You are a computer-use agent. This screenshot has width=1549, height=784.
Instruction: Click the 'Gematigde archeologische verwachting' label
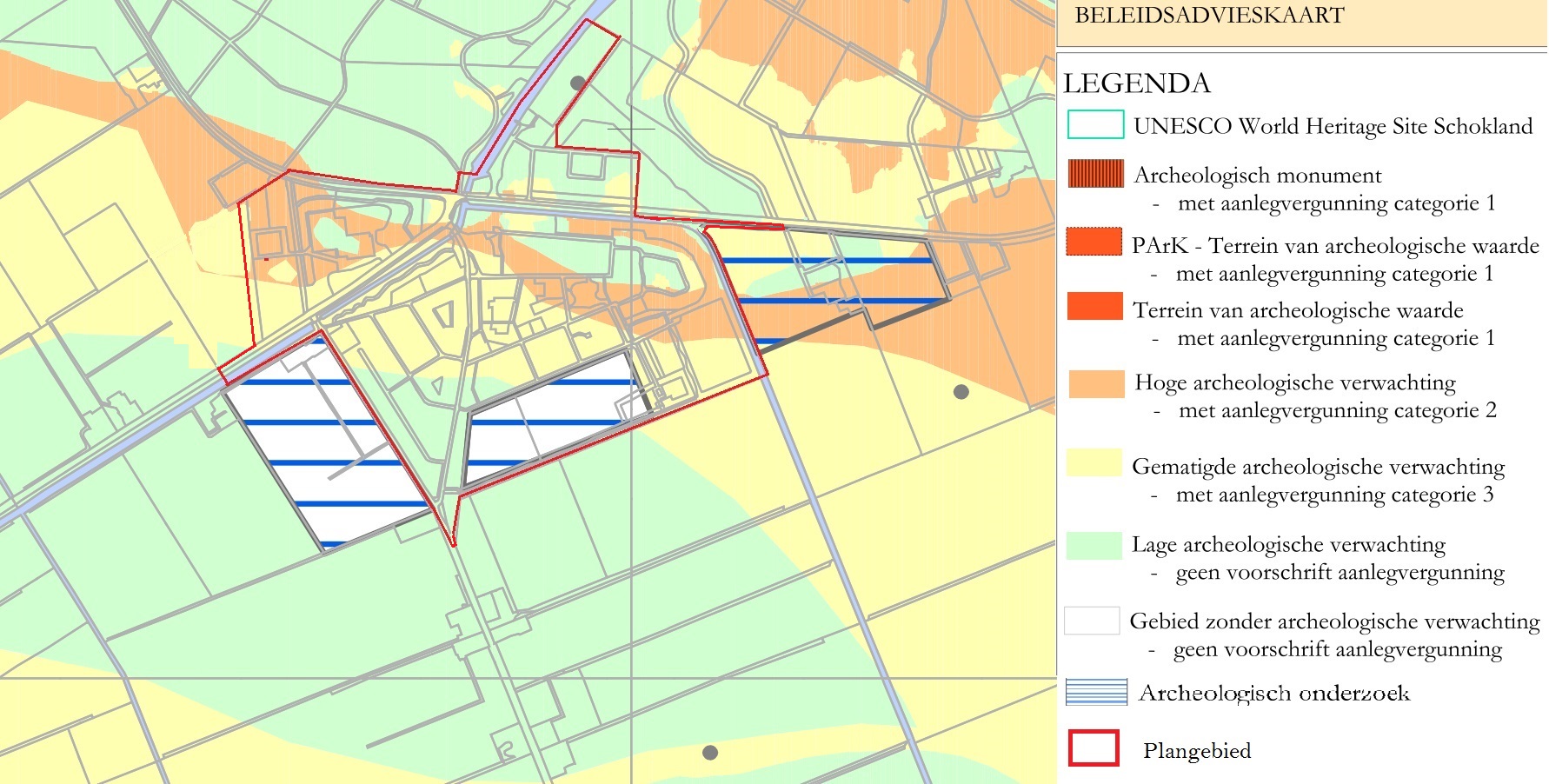point(1319,468)
